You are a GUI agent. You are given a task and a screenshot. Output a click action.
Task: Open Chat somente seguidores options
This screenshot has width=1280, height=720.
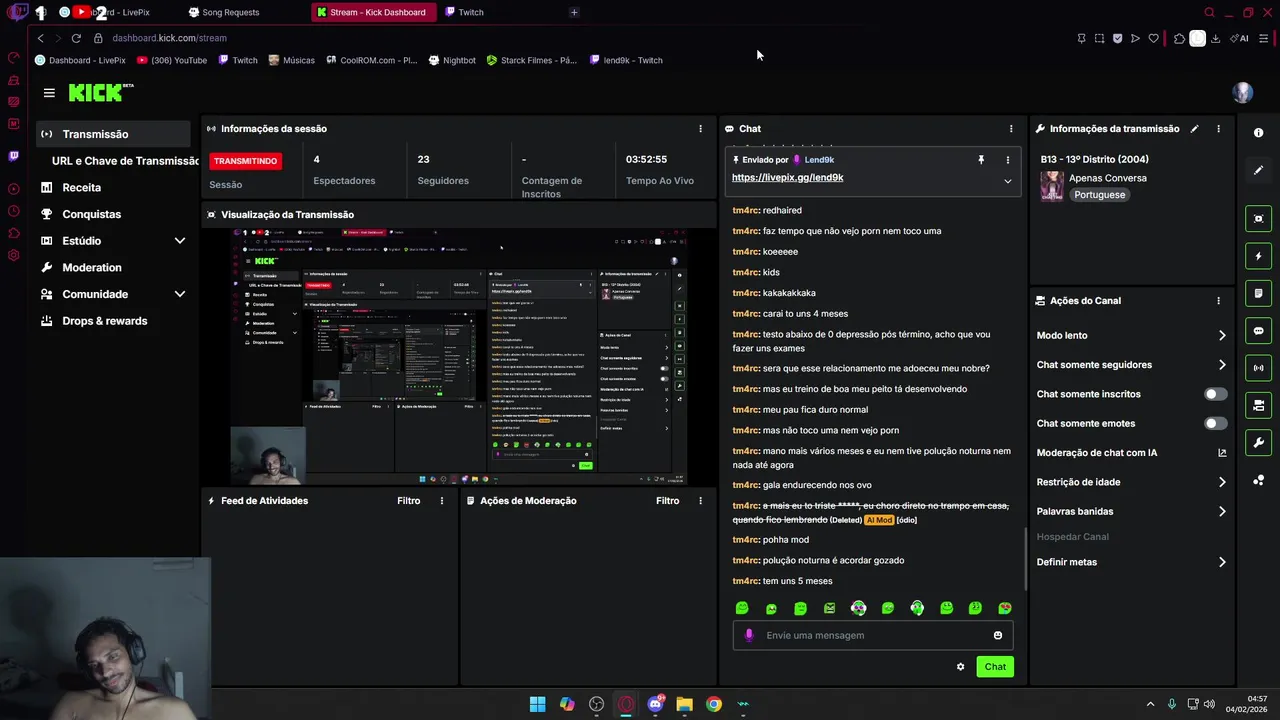pyautogui.click(x=1131, y=365)
